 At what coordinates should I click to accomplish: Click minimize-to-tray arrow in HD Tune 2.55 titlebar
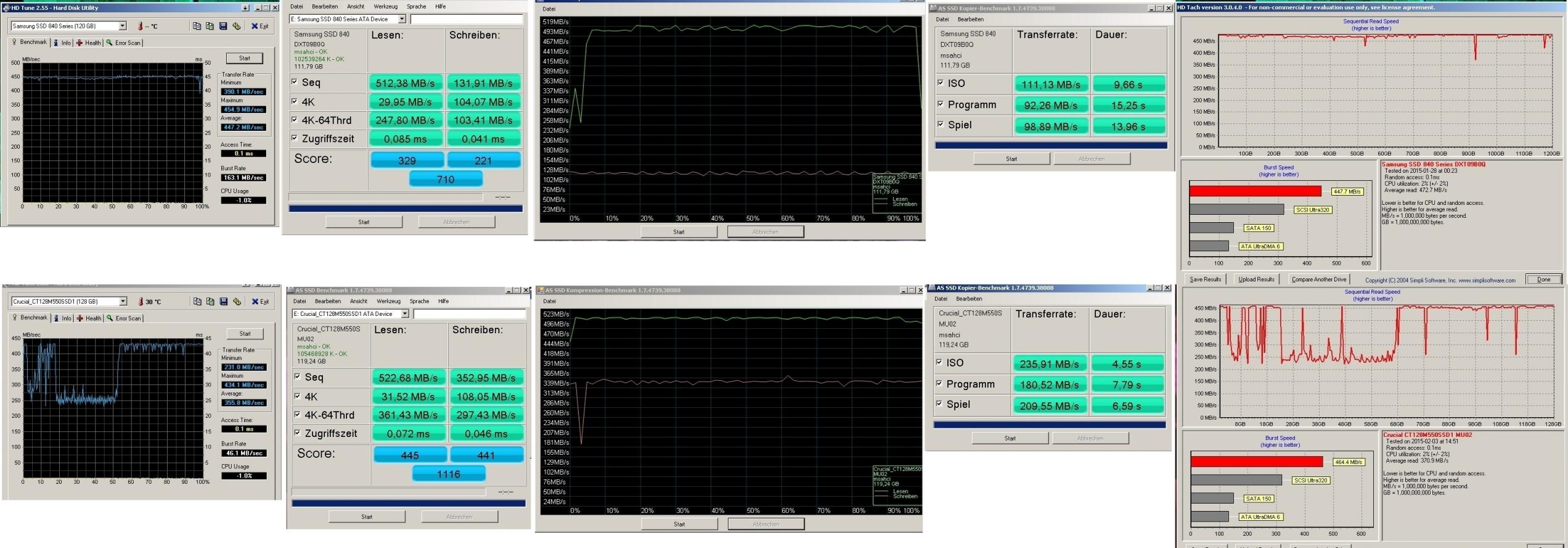click(245, 8)
